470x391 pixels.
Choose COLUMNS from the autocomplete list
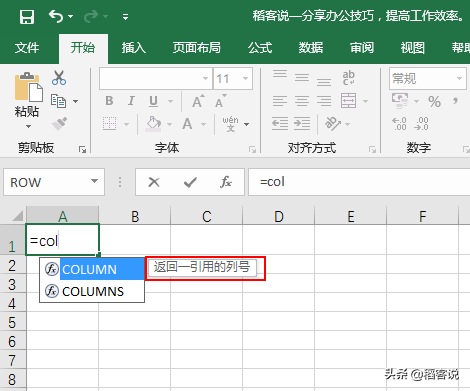click(92, 291)
